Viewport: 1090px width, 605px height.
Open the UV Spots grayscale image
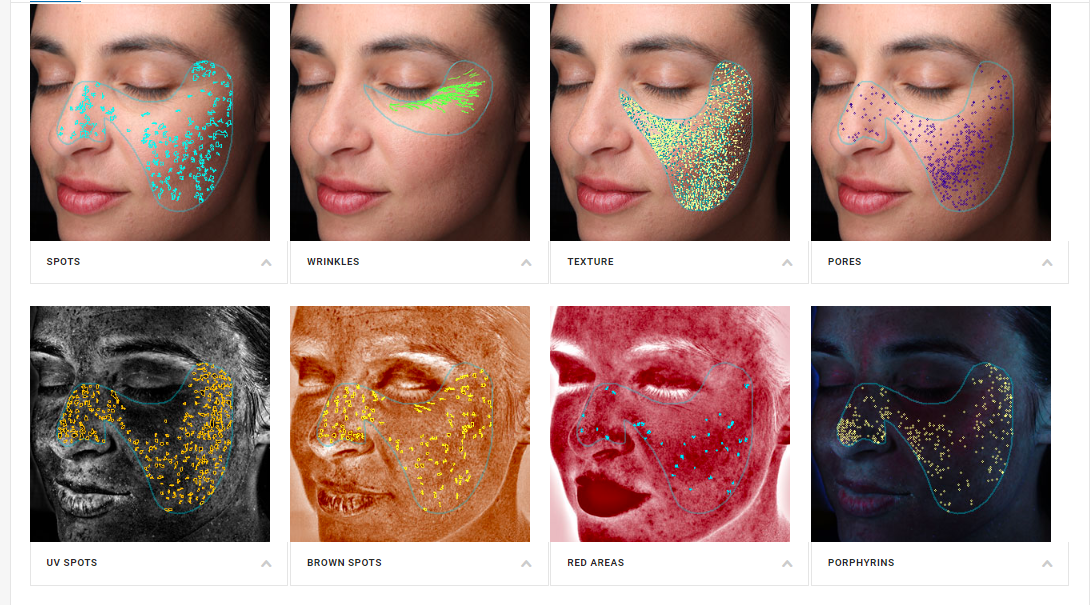point(150,424)
